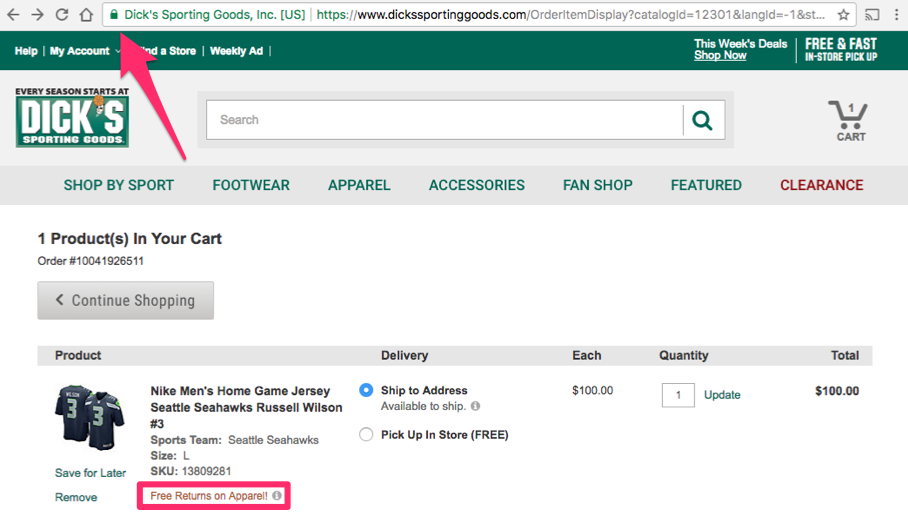
Task: Show info icon beside Free Returns on Apparel
Action: point(277,496)
